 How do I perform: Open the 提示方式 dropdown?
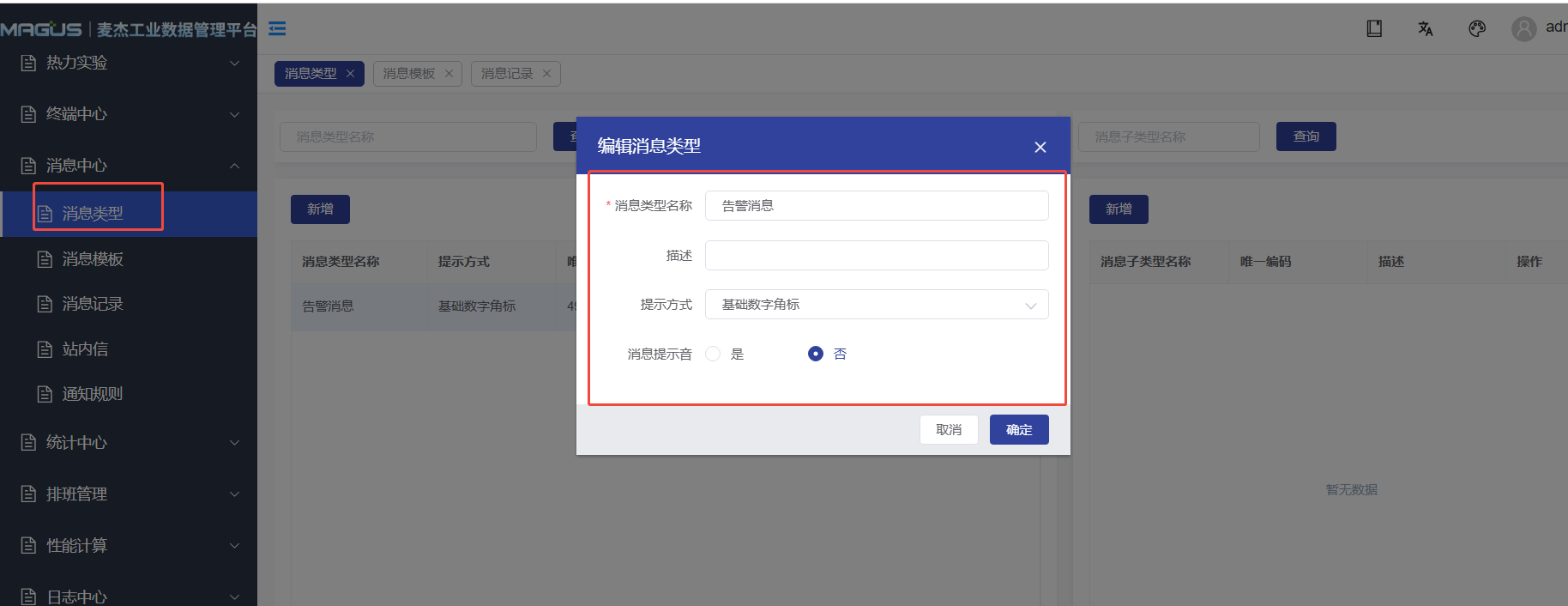coord(876,305)
